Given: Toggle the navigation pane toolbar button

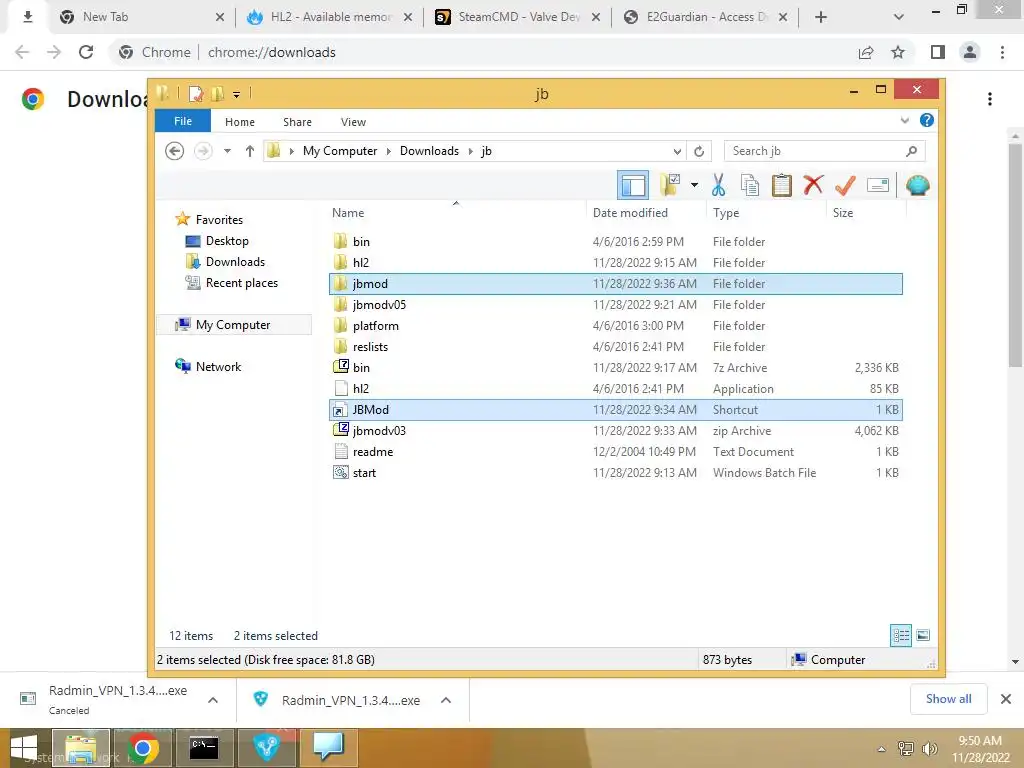Looking at the screenshot, I should tap(632, 185).
